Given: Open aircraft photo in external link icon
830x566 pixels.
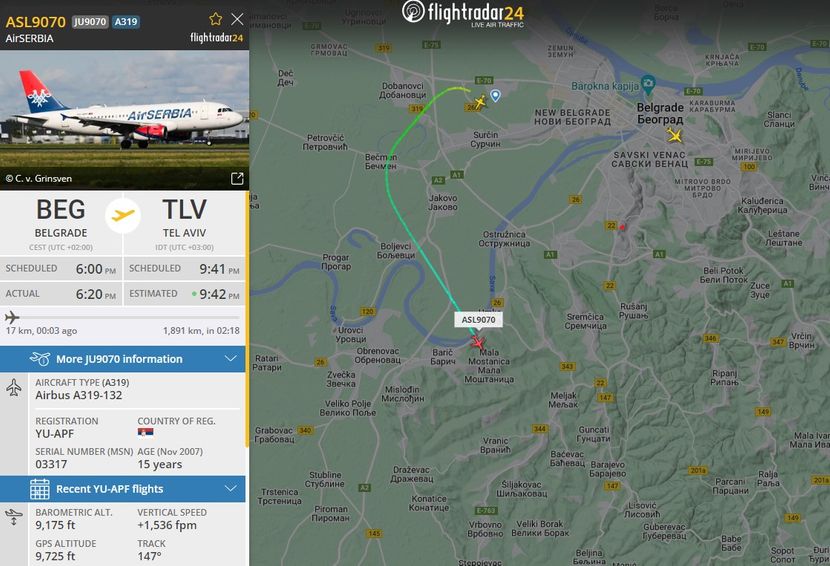Looking at the screenshot, I should coord(237,178).
